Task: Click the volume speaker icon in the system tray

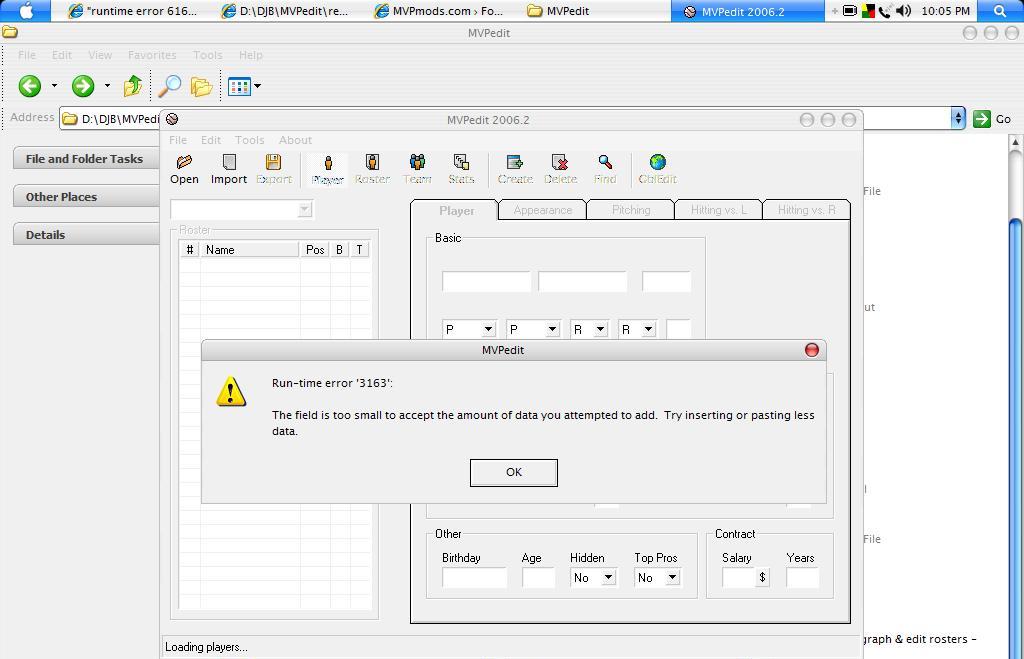Action: click(x=904, y=11)
